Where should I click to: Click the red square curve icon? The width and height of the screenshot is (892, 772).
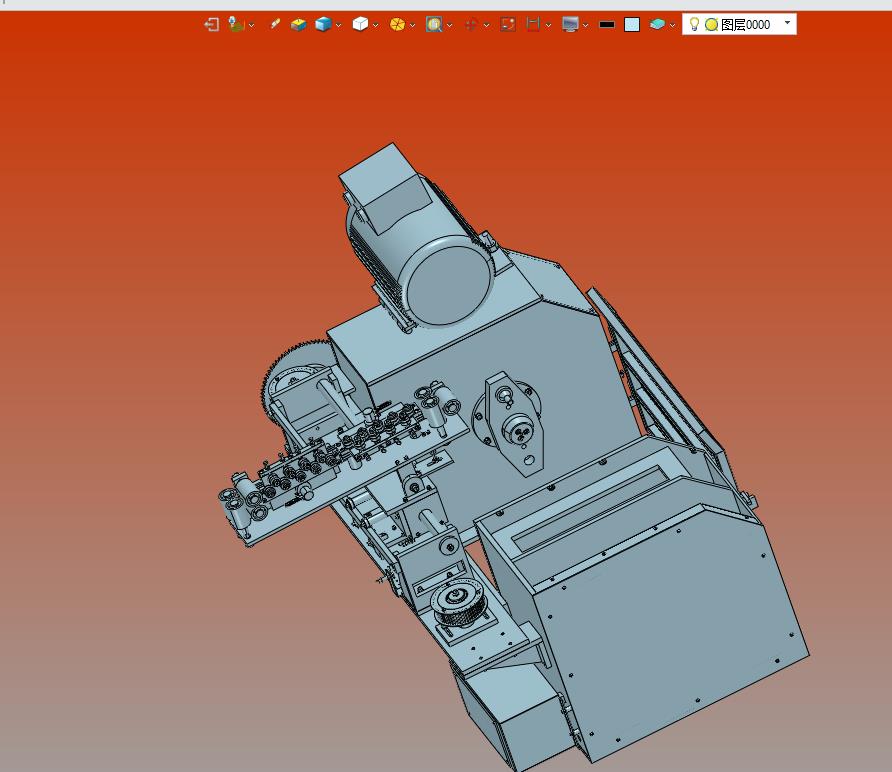tap(508, 24)
